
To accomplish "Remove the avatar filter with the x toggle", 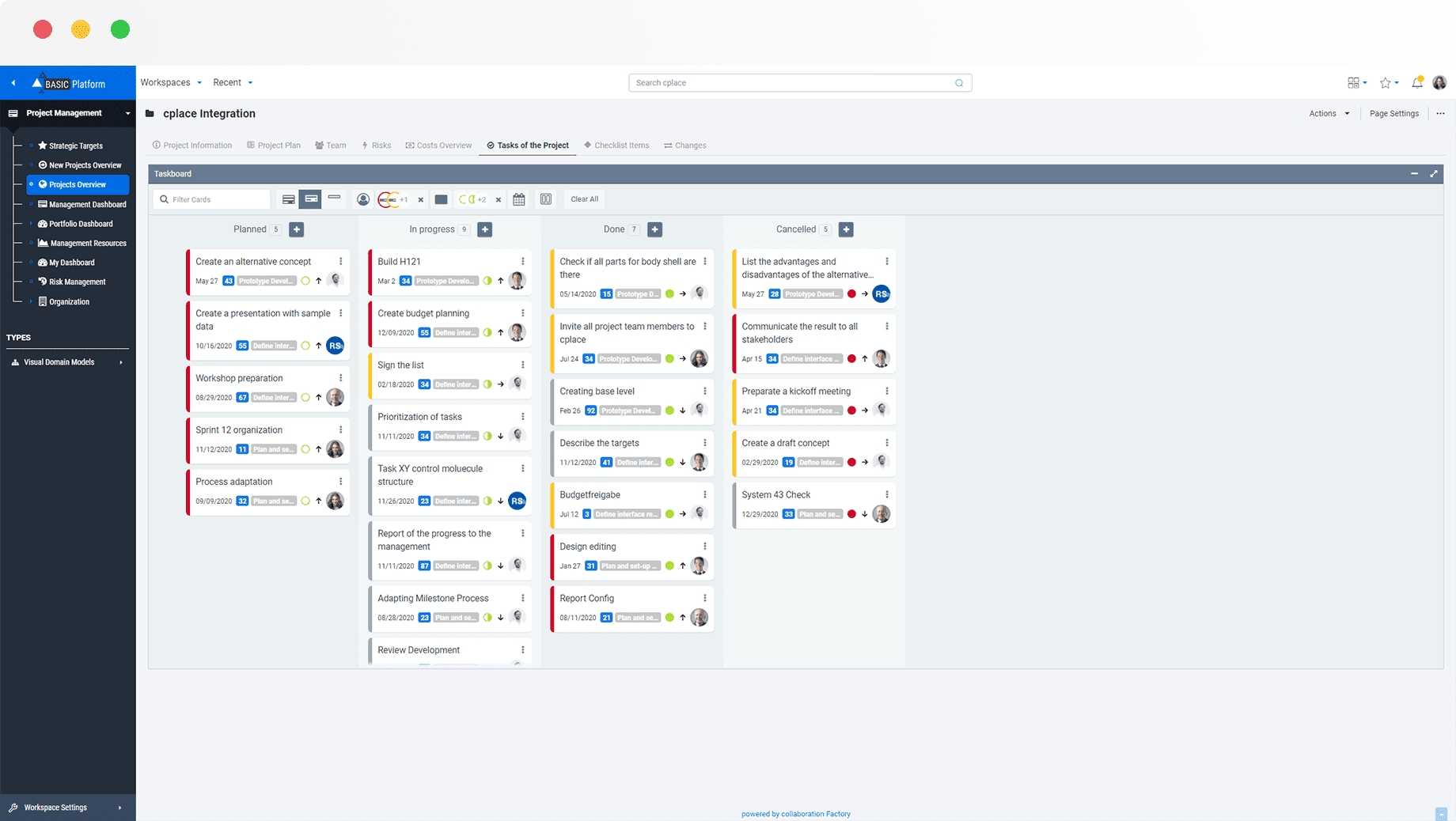I will click(421, 199).
